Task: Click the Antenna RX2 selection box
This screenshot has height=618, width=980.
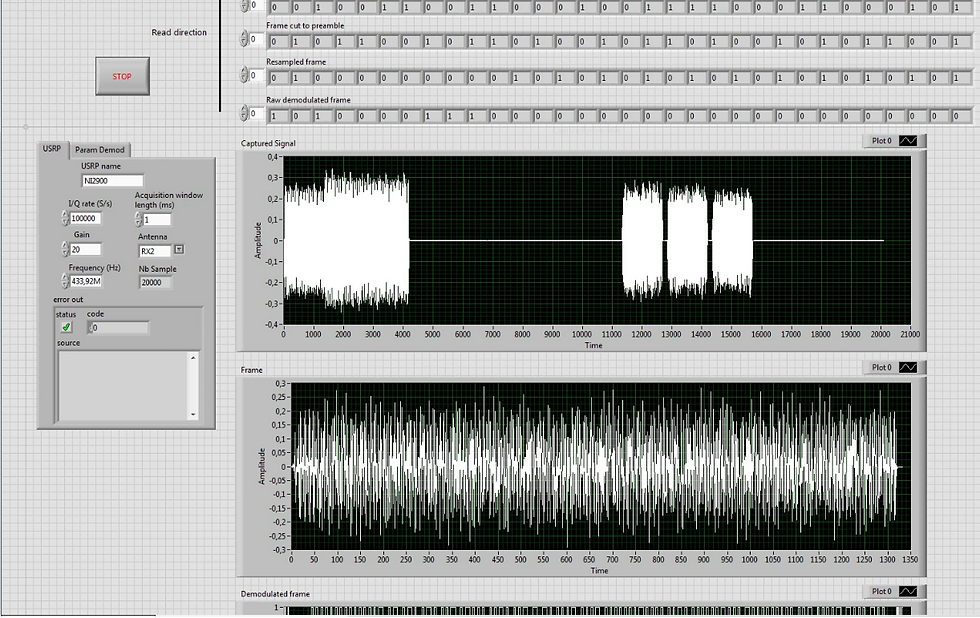Action: (x=155, y=251)
